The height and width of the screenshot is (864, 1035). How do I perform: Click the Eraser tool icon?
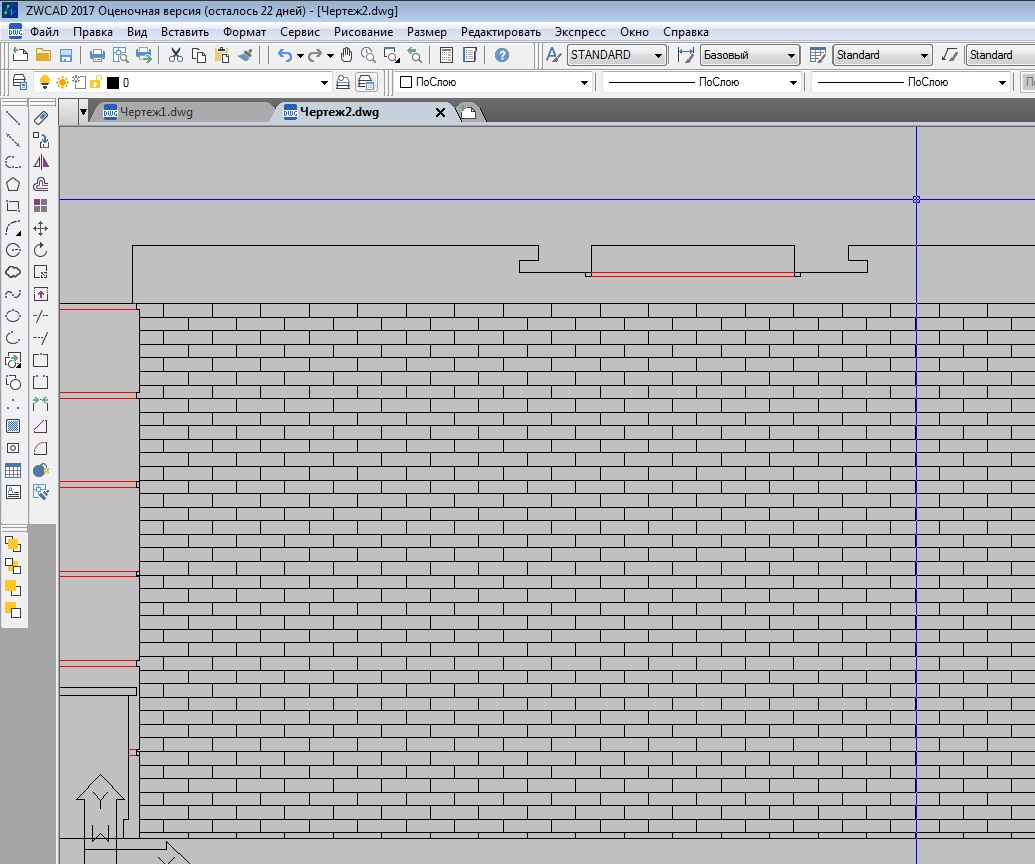click(x=41, y=118)
